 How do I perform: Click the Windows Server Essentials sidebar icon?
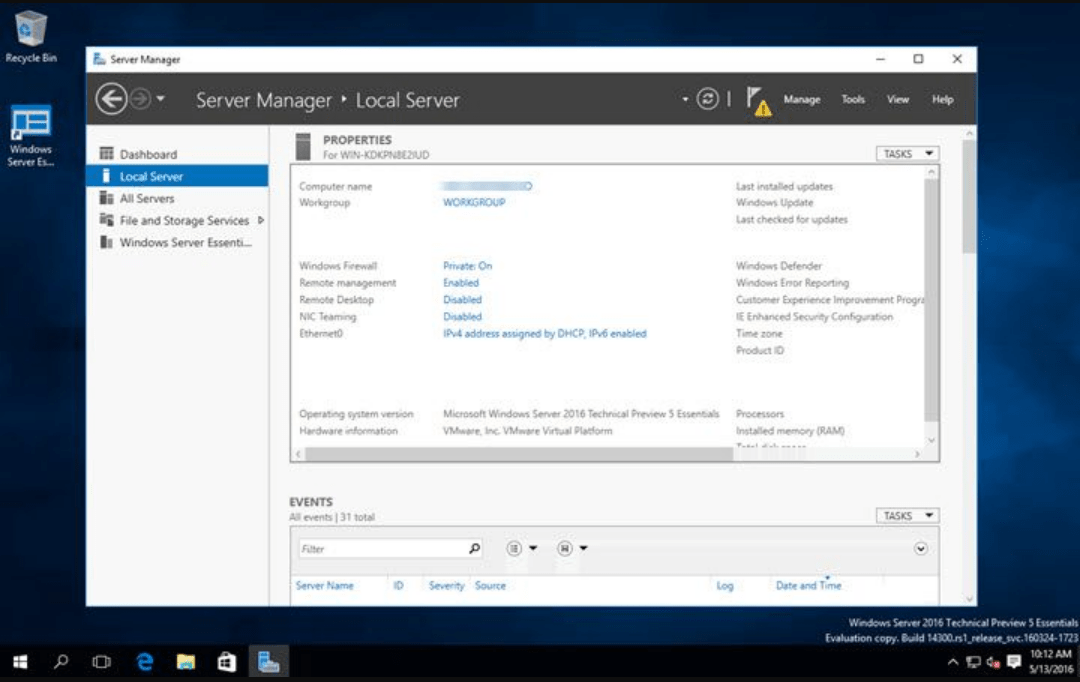pyautogui.click(x=106, y=242)
